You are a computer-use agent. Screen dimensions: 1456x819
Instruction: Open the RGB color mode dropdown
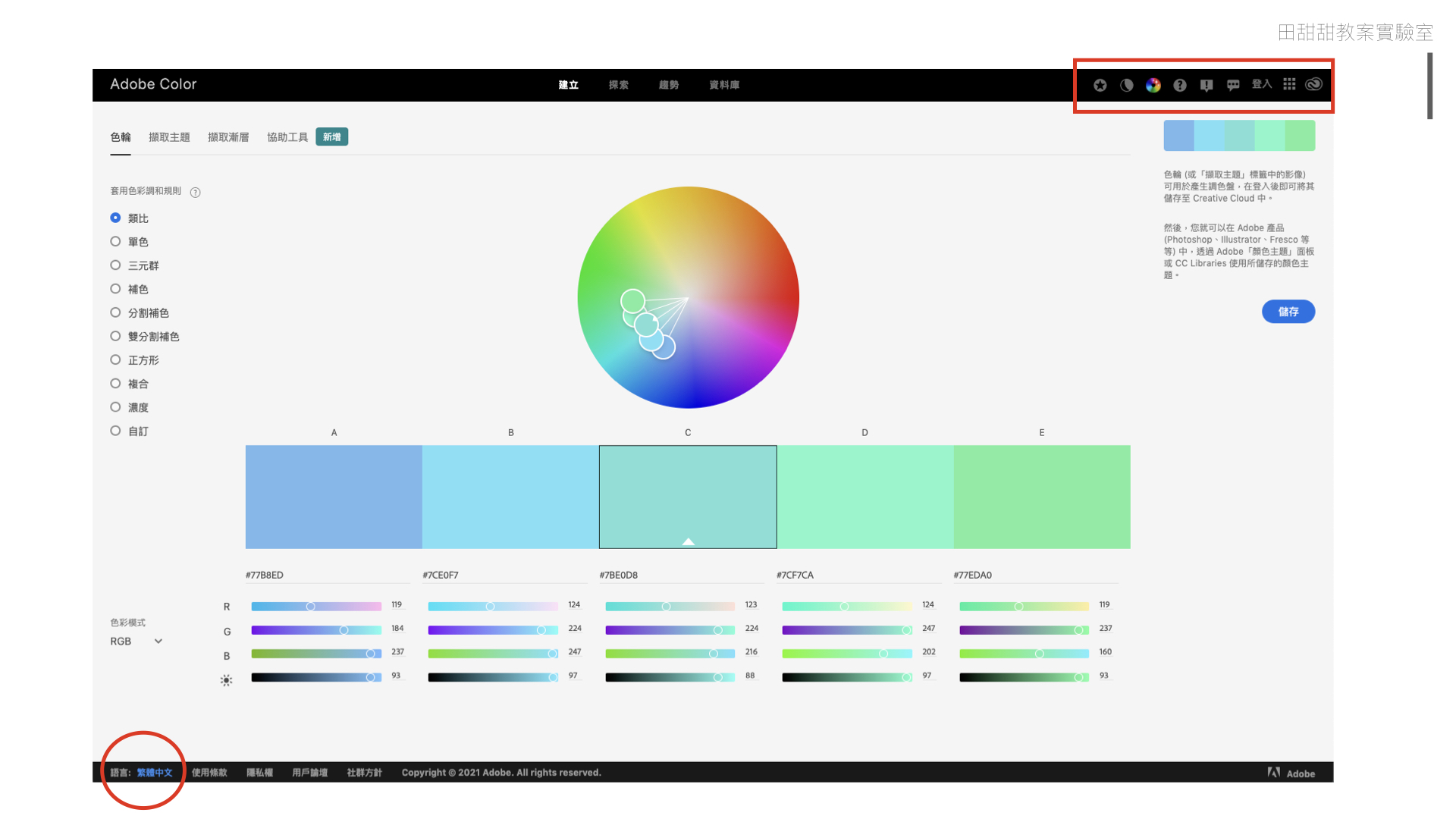coord(136,642)
